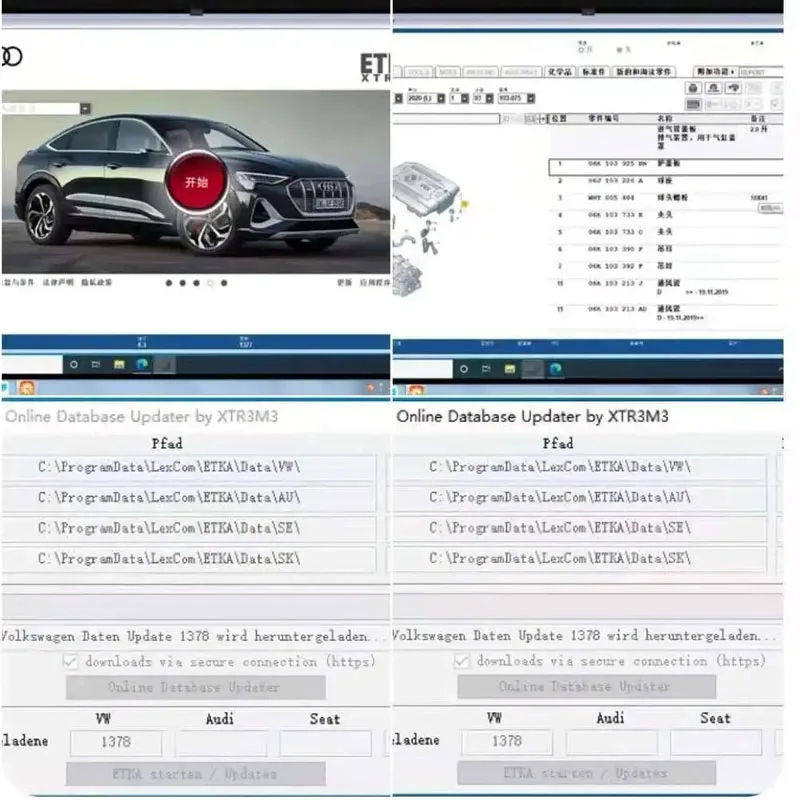Open the 附加功能 menu
The width and height of the screenshot is (800, 800).
coord(715,72)
